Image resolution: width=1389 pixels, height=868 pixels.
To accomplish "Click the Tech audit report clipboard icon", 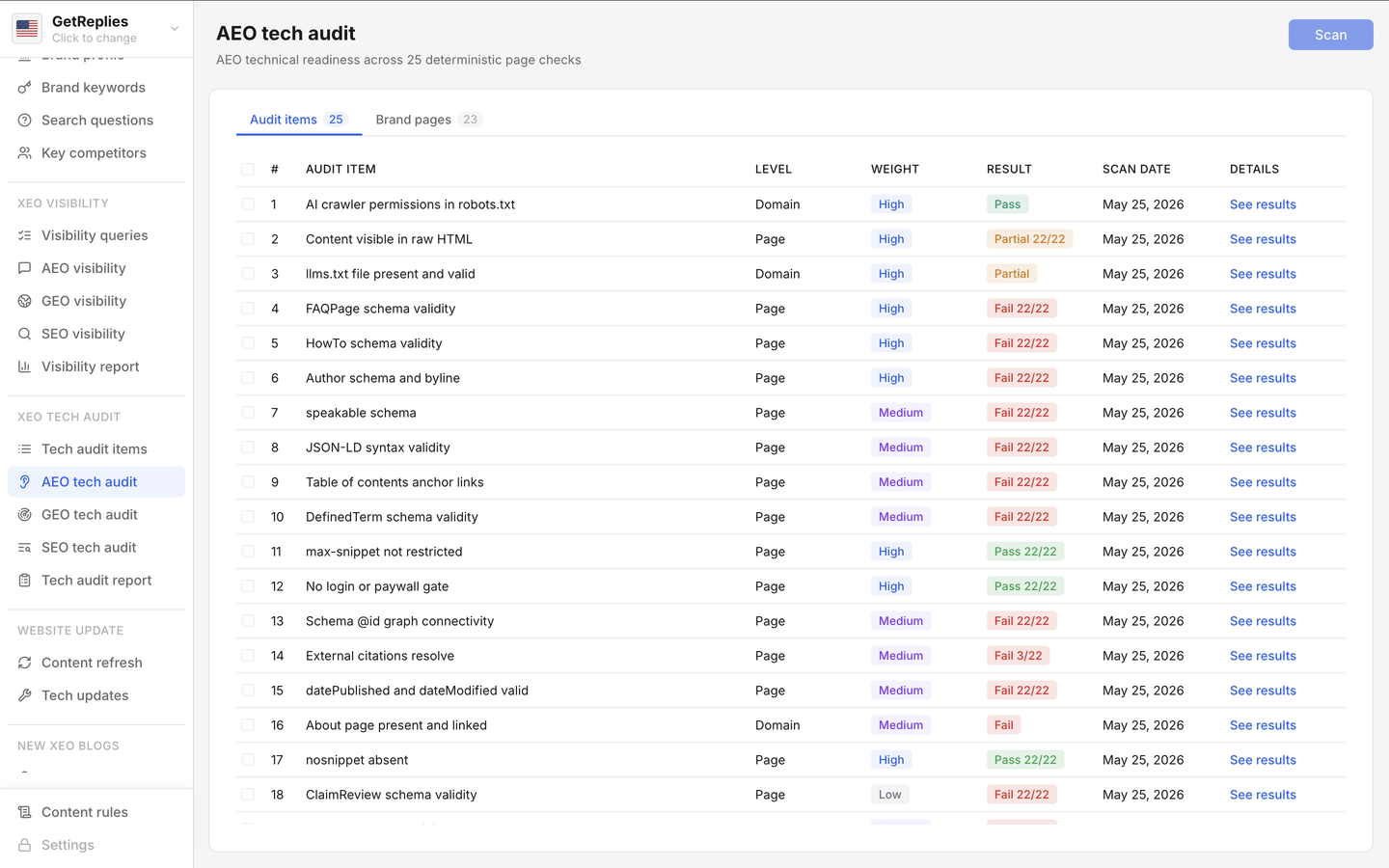I will 25,581.
